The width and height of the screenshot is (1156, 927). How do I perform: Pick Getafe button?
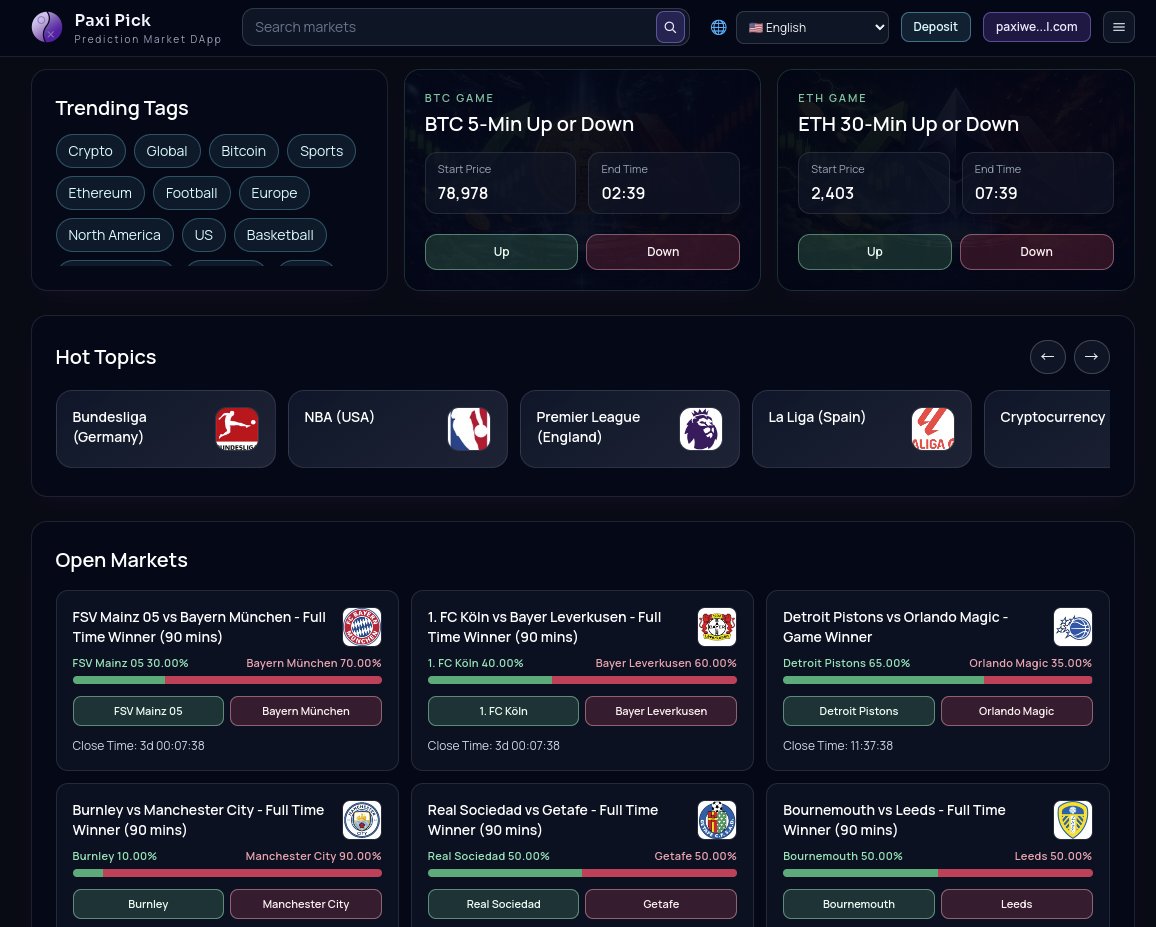click(x=661, y=904)
